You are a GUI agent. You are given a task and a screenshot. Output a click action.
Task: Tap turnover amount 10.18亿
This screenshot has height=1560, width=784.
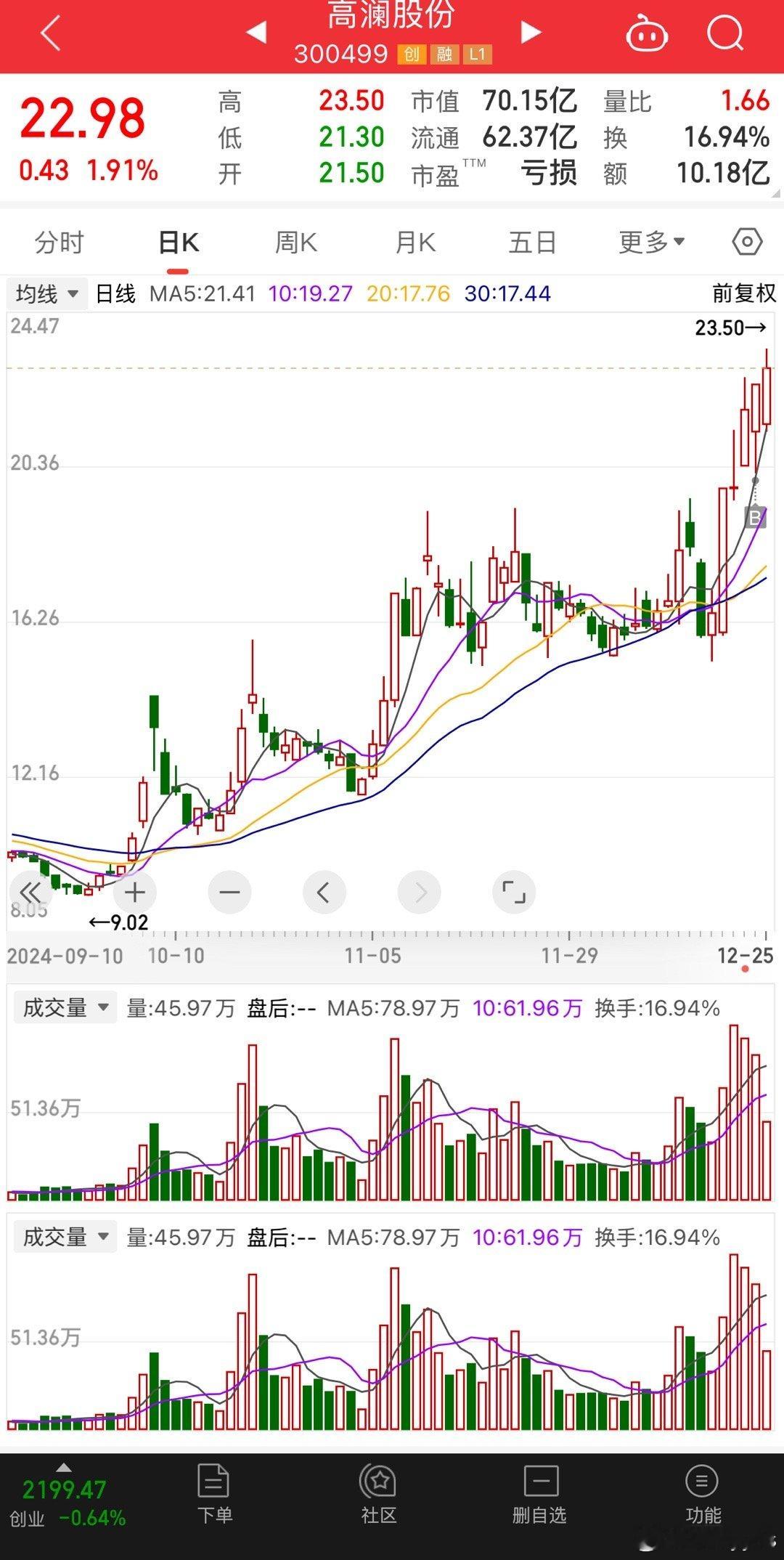click(723, 174)
